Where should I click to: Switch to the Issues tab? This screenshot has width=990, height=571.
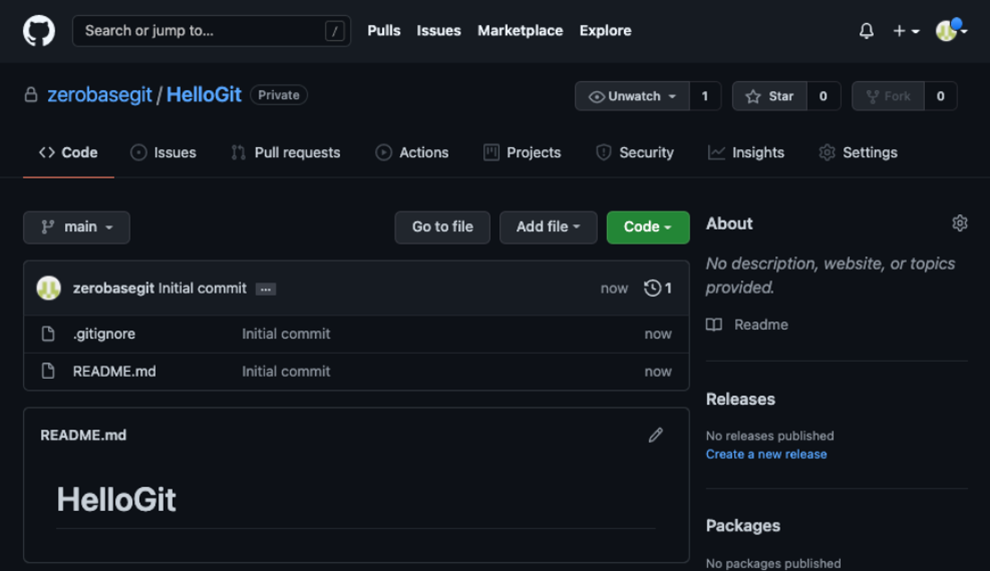tap(164, 153)
